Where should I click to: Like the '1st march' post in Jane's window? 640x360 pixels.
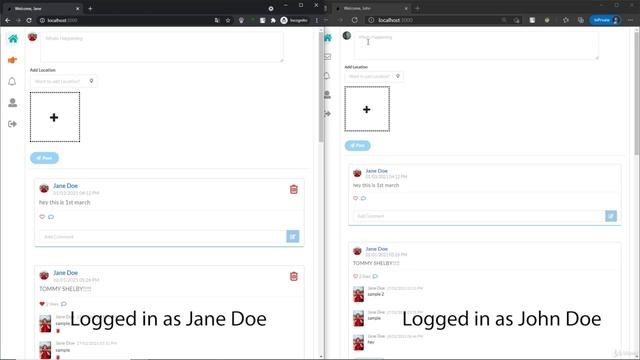pos(42,217)
